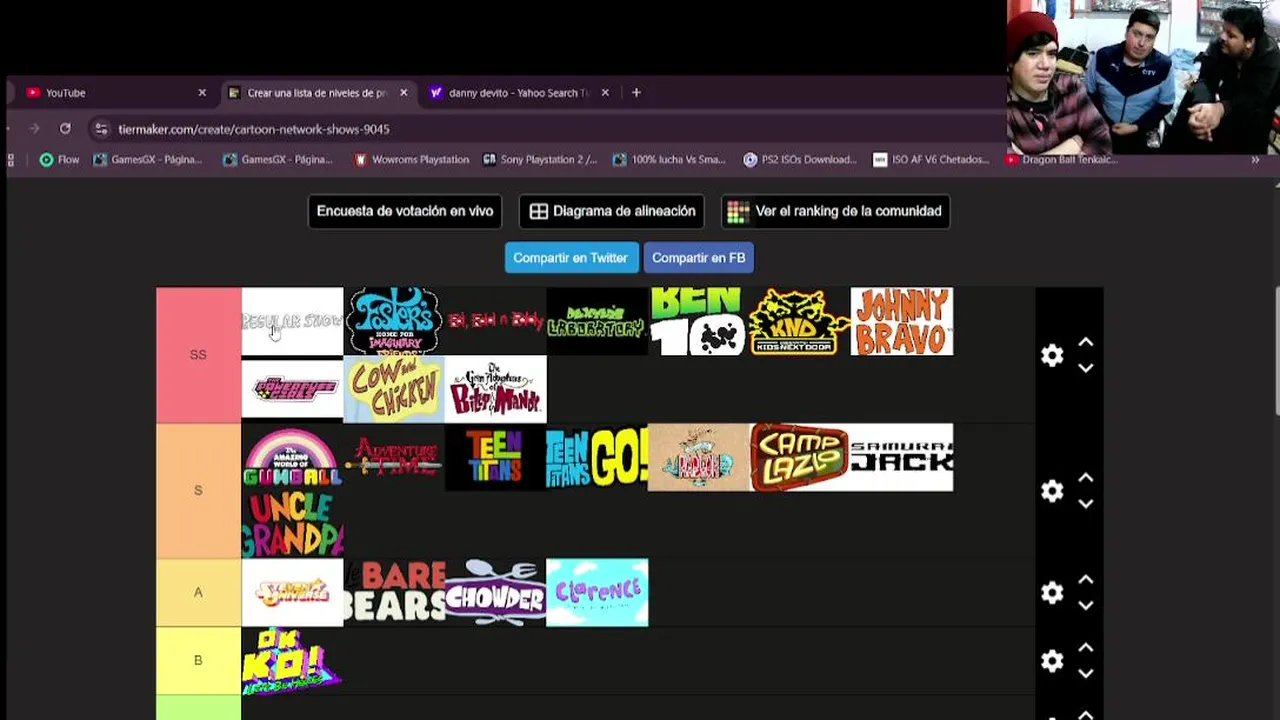Move A tier row down with arrow
This screenshot has width=1280, height=720.
(x=1086, y=606)
